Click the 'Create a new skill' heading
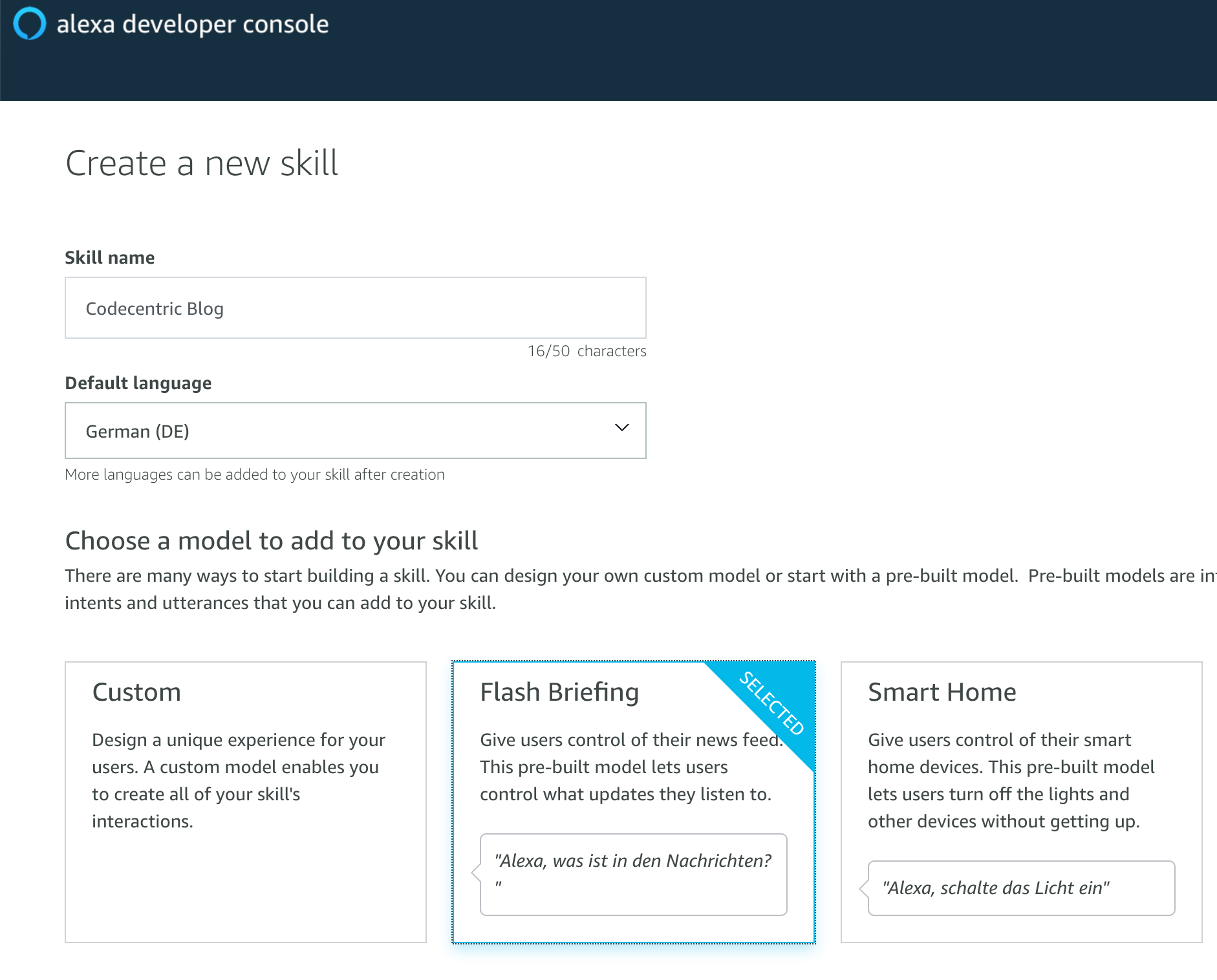1217x980 pixels. tap(202, 163)
